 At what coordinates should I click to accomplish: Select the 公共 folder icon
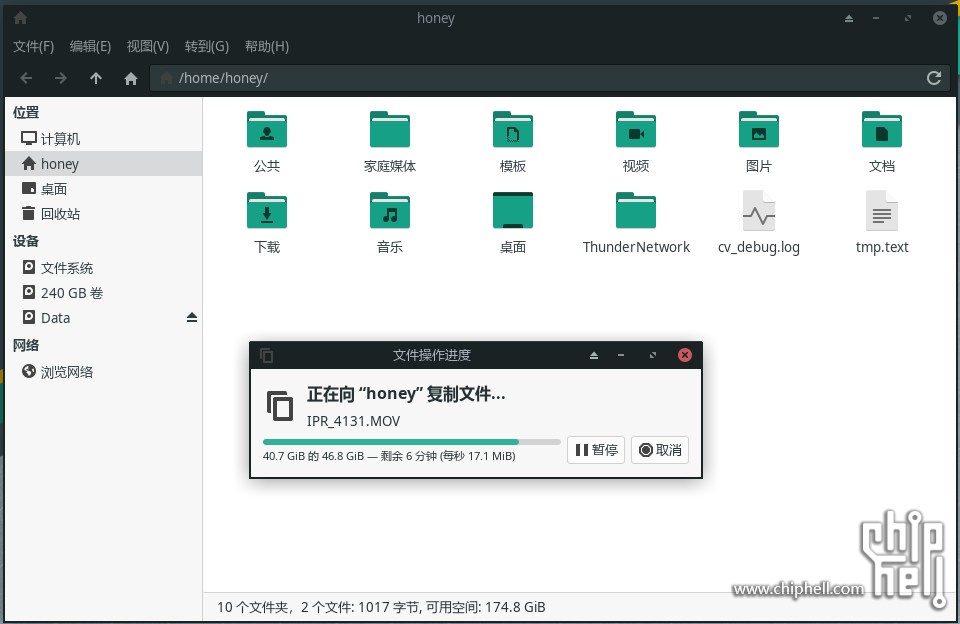tap(267, 129)
